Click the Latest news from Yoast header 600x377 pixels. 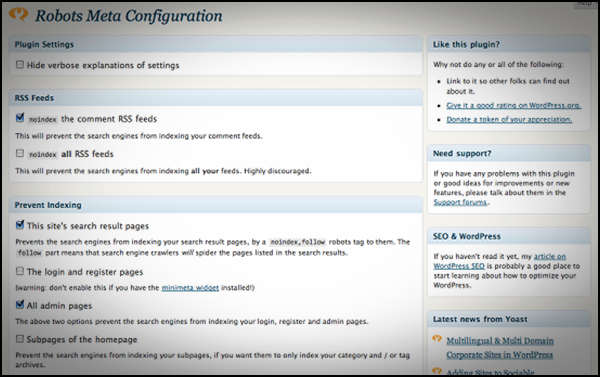509,319
